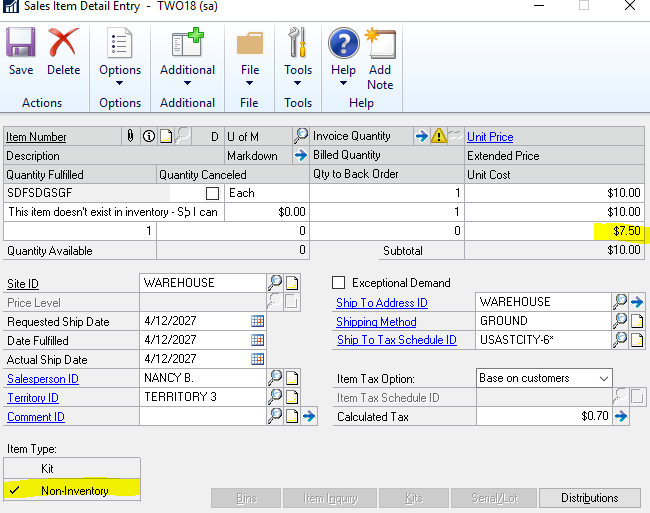
Task: Select the Kit item type
Action: pos(72,469)
